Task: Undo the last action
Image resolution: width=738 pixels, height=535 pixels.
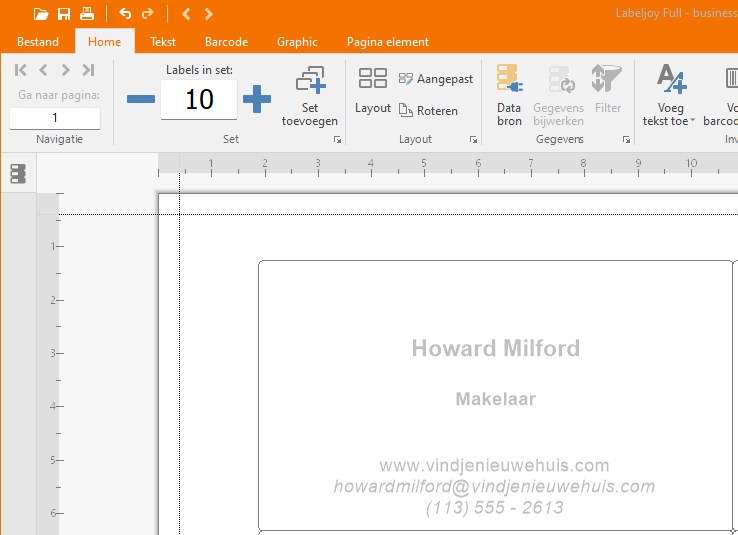Action: pyautogui.click(x=125, y=14)
